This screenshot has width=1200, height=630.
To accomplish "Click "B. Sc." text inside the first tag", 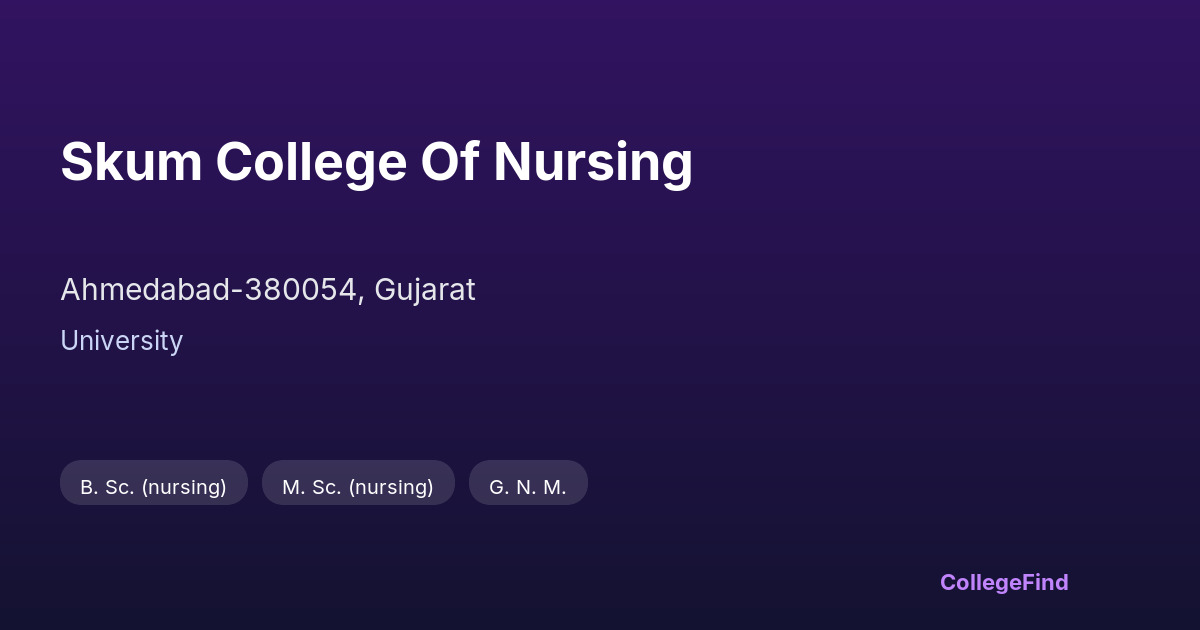I will pos(106,487).
